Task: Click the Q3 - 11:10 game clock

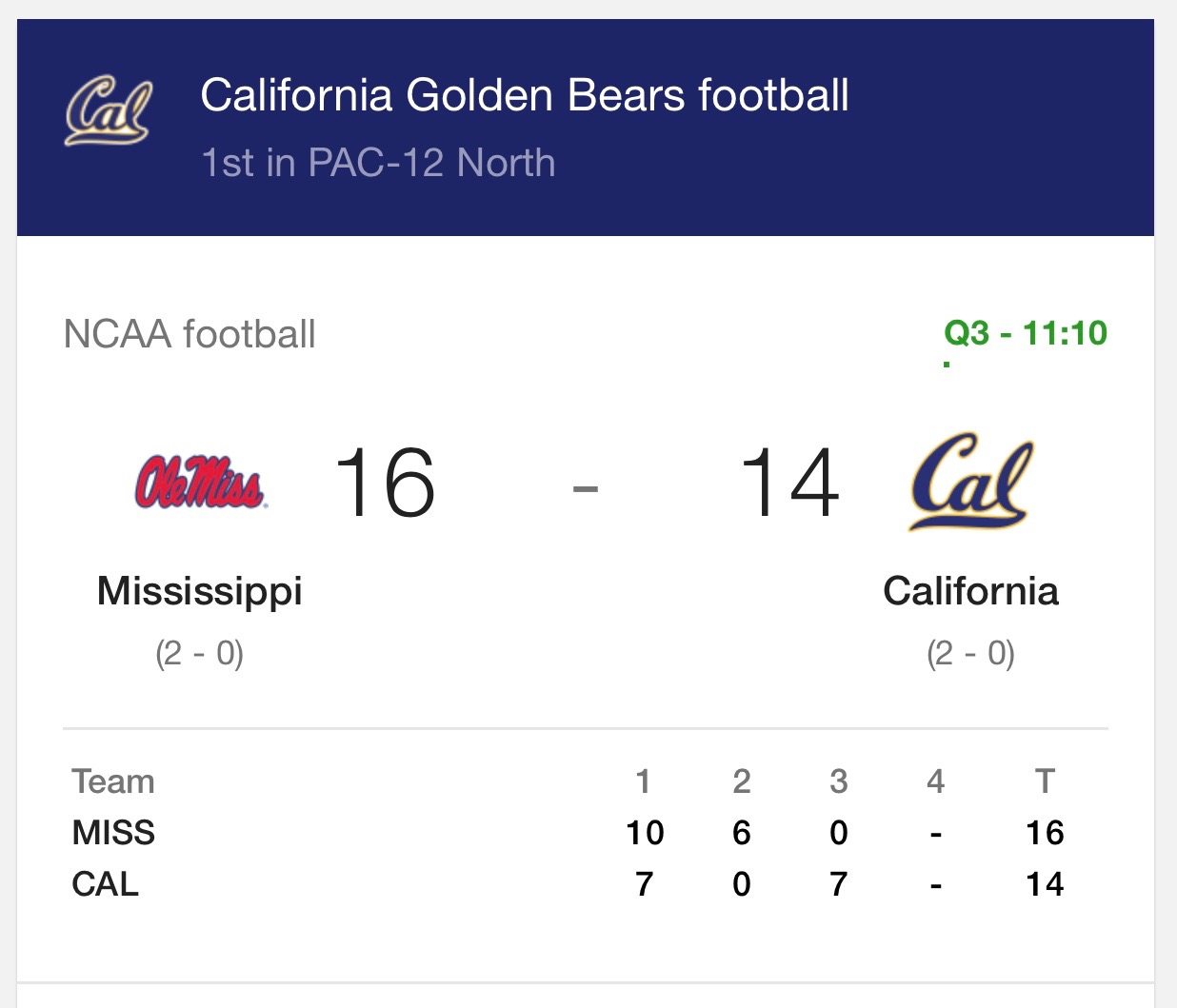Action: click(1025, 333)
